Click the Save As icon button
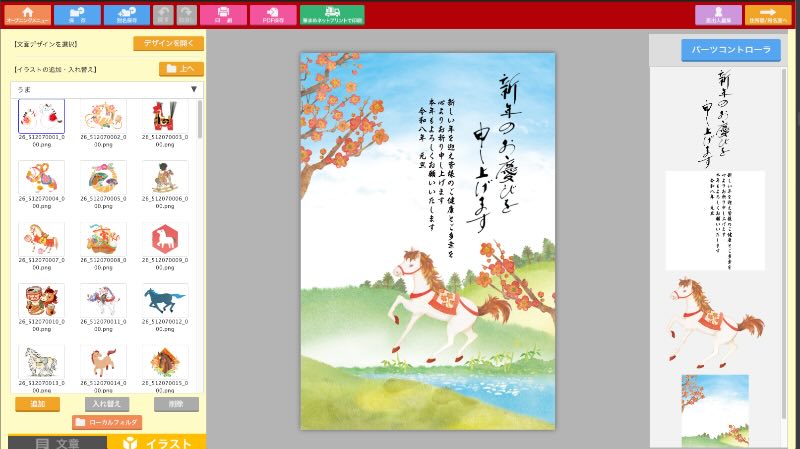Screen dimensions: 800x449 (126, 14)
